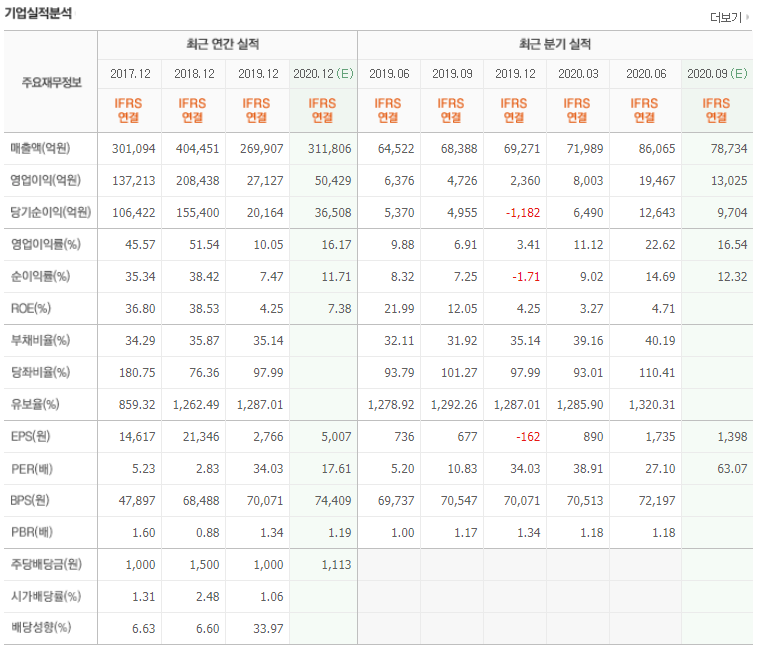Screen dimensions: 759x645
Task: Click the PBR(배) row label
Action: pos(31,532)
